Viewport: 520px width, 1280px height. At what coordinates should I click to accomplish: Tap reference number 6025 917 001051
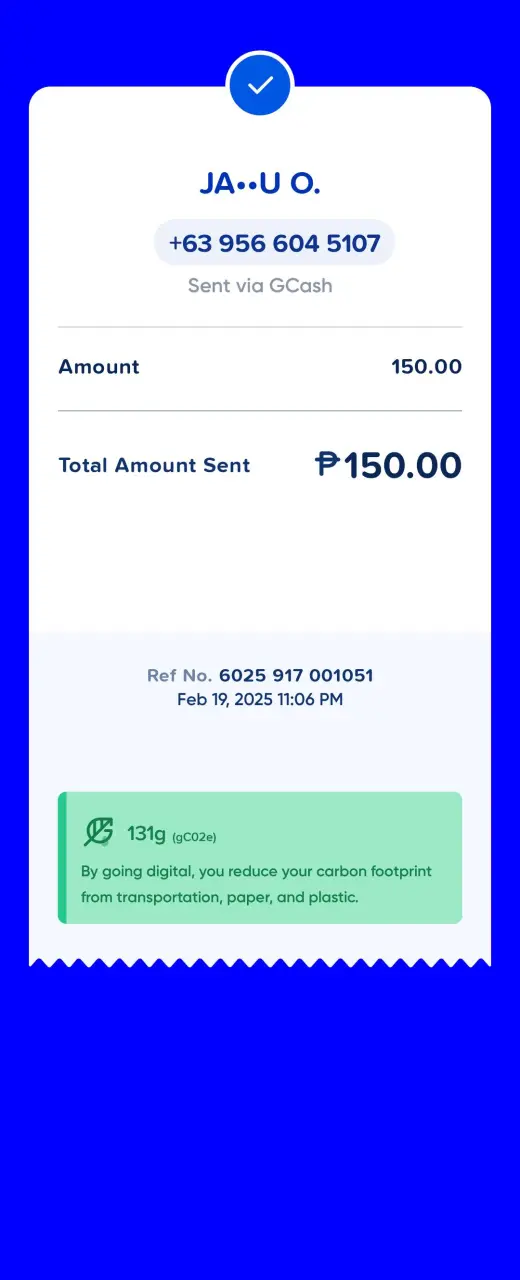tap(296, 676)
